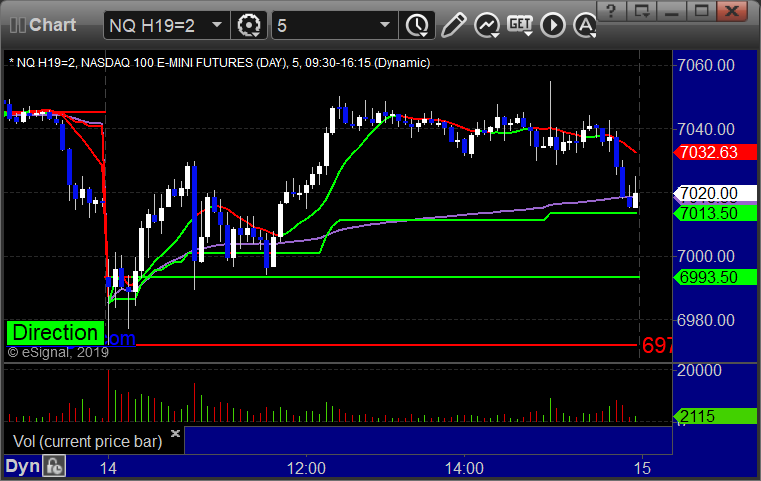Open the chart settings gear menu
This screenshot has width=761, height=481.
[248, 25]
